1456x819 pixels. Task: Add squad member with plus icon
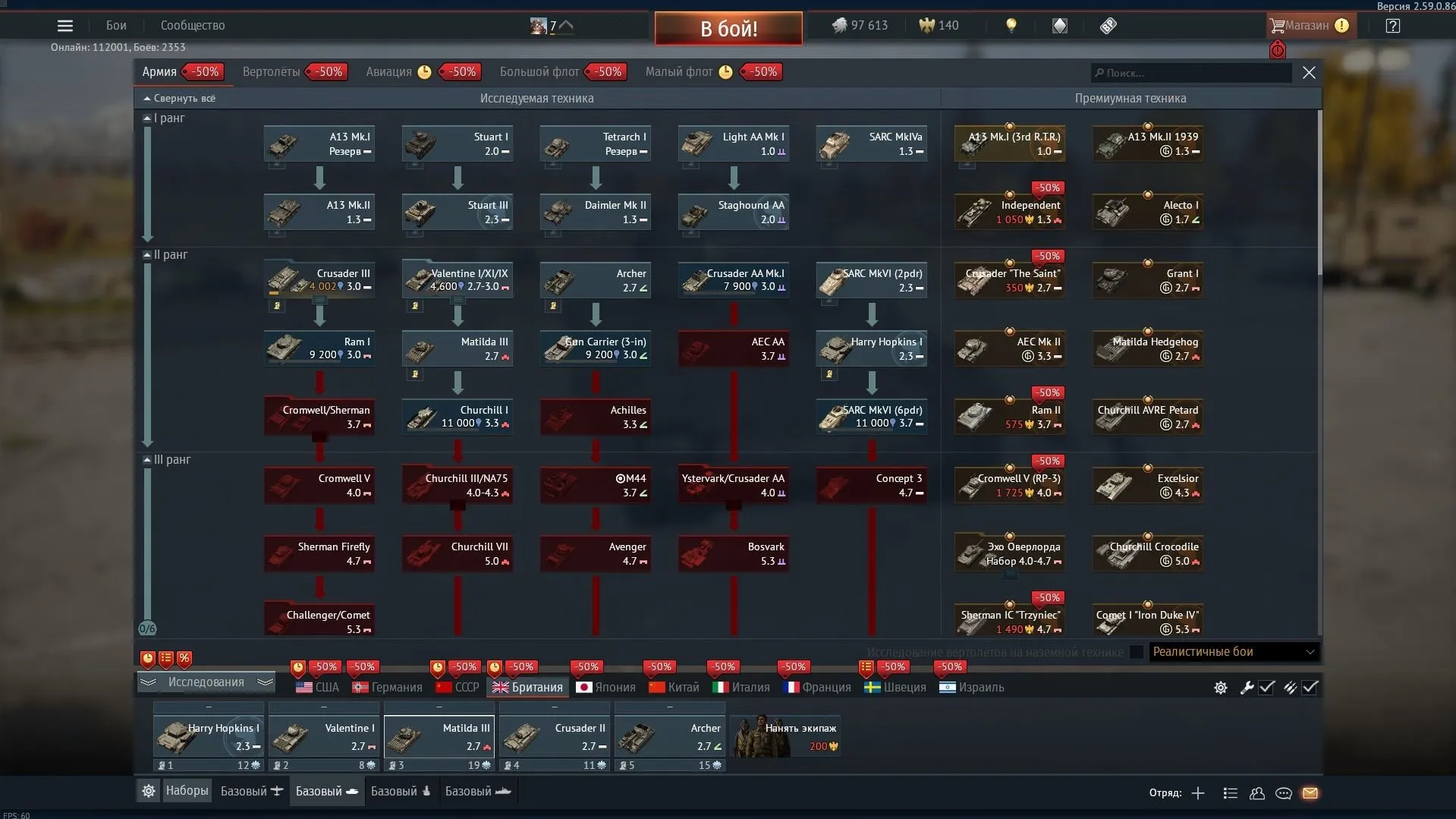pos(1198,793)
